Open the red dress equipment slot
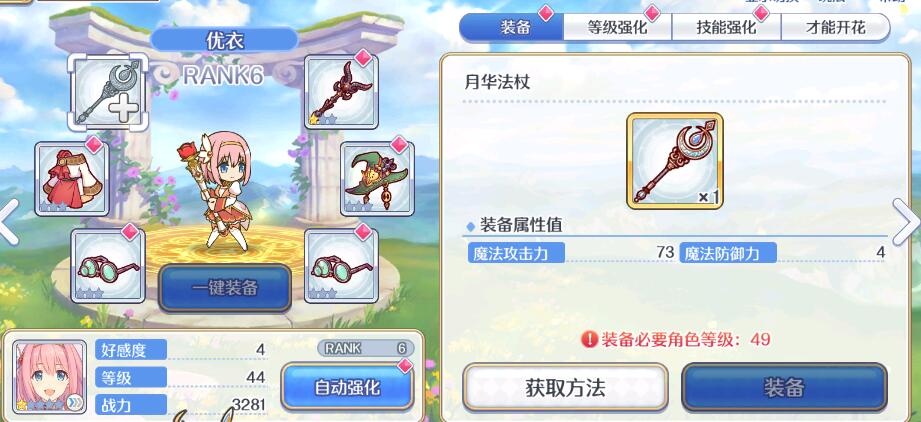The image size is (921, 422). click(x=72, y=178)
